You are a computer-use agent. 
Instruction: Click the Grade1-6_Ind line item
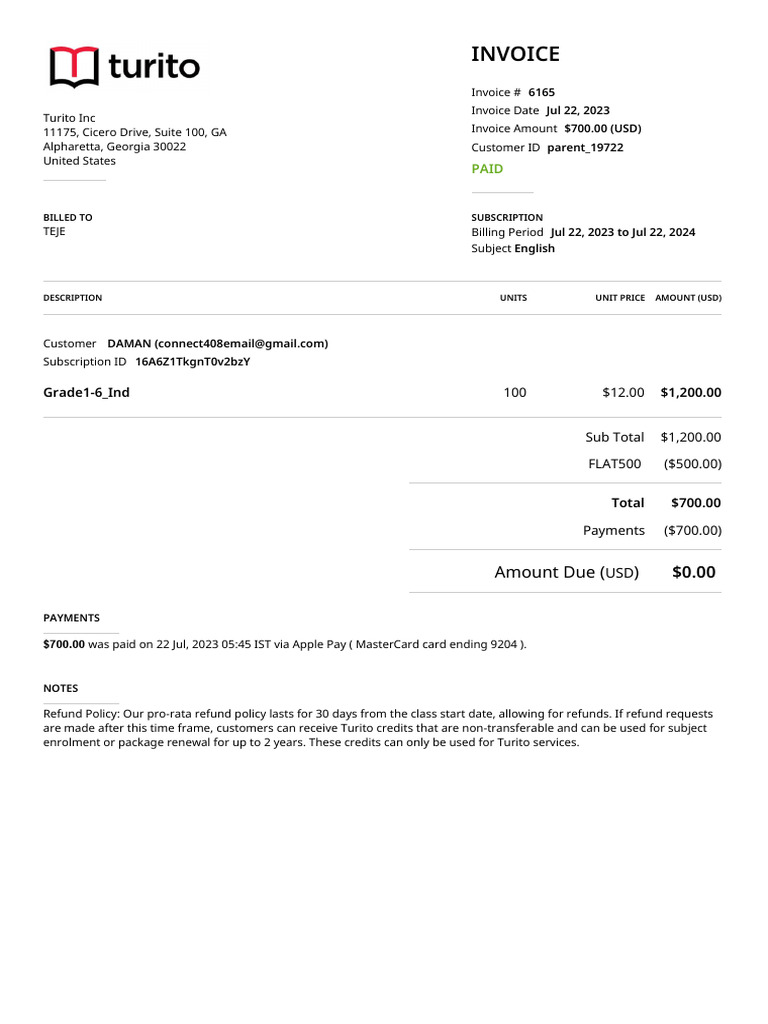click(86, 392)
